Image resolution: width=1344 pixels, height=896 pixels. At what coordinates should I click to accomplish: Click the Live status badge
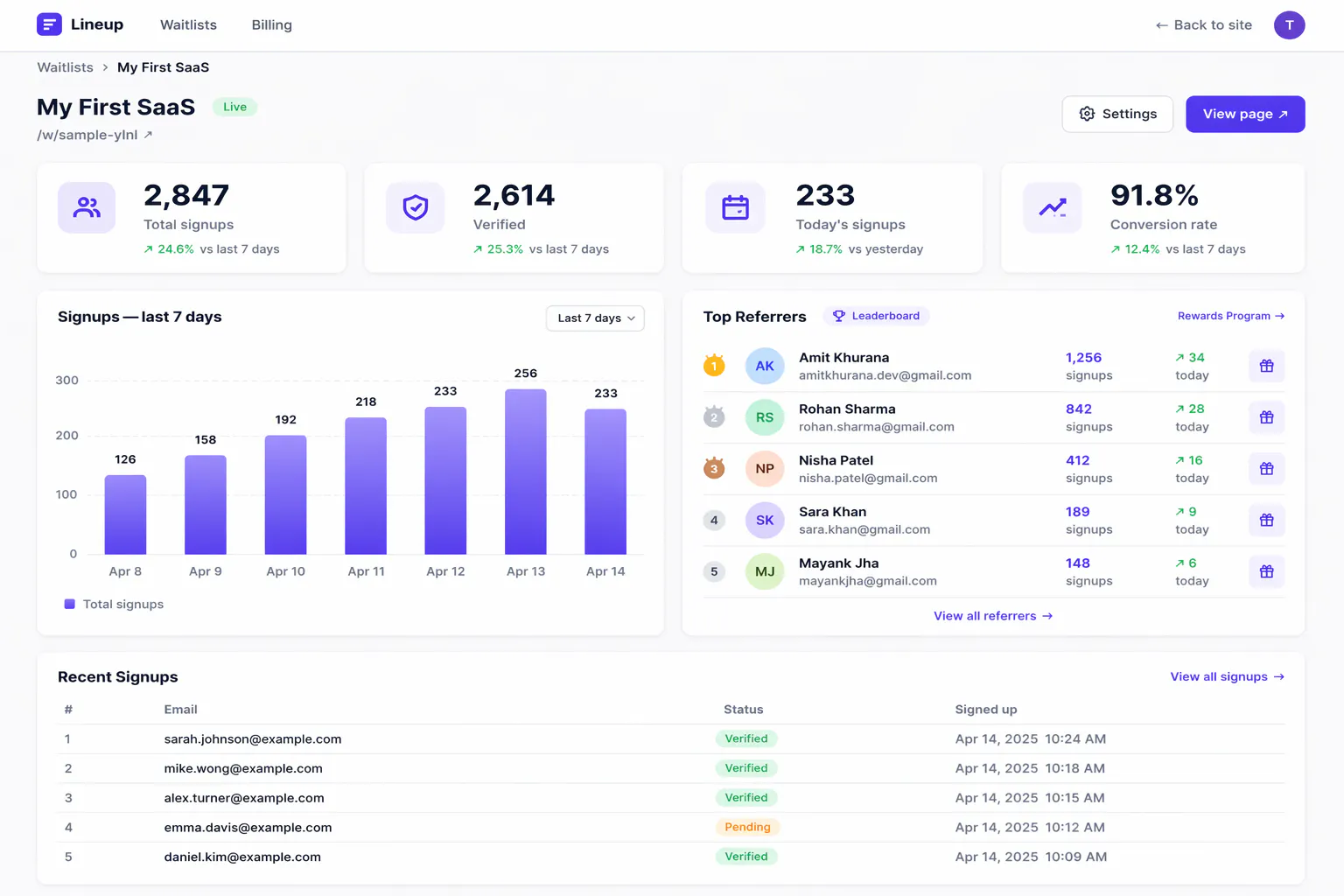point(234,107)
